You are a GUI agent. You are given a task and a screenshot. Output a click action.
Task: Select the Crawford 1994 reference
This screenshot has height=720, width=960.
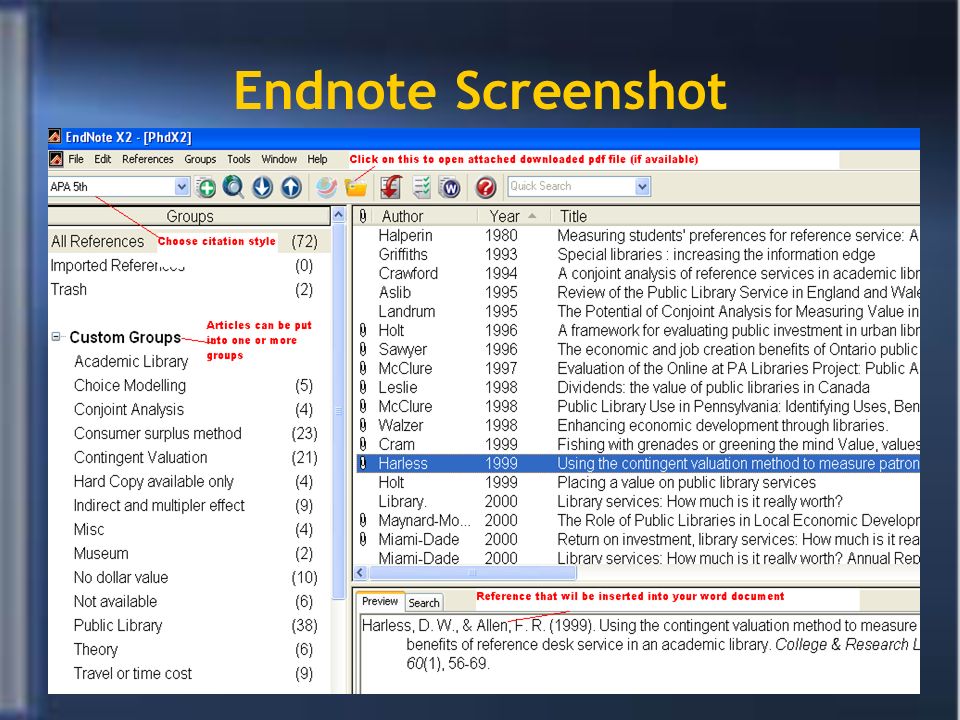pyautogui.click(x=637, y=274)
